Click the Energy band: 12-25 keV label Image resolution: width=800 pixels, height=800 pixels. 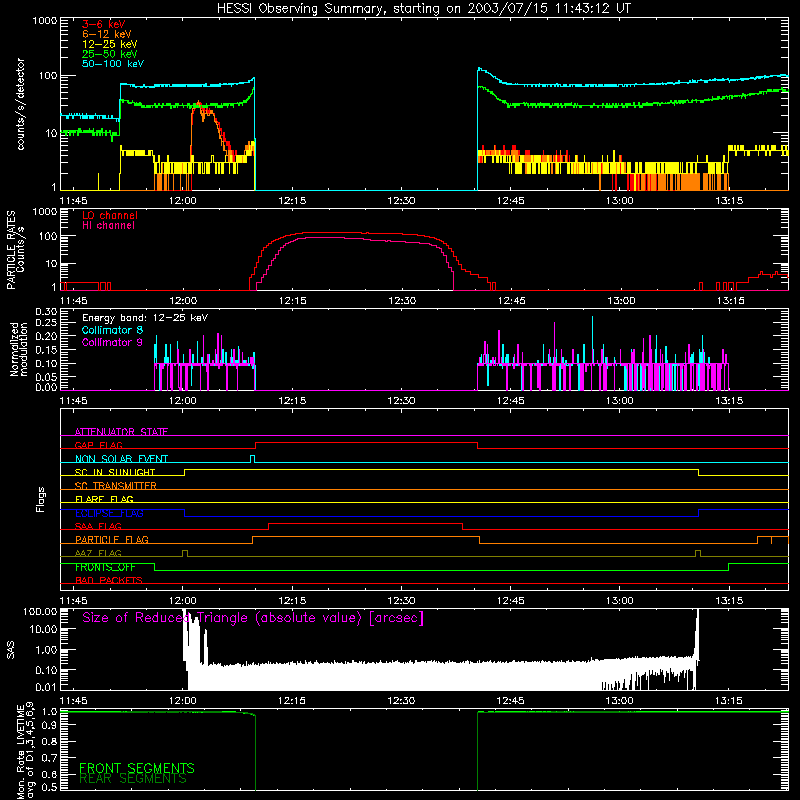tap(145, 318)
